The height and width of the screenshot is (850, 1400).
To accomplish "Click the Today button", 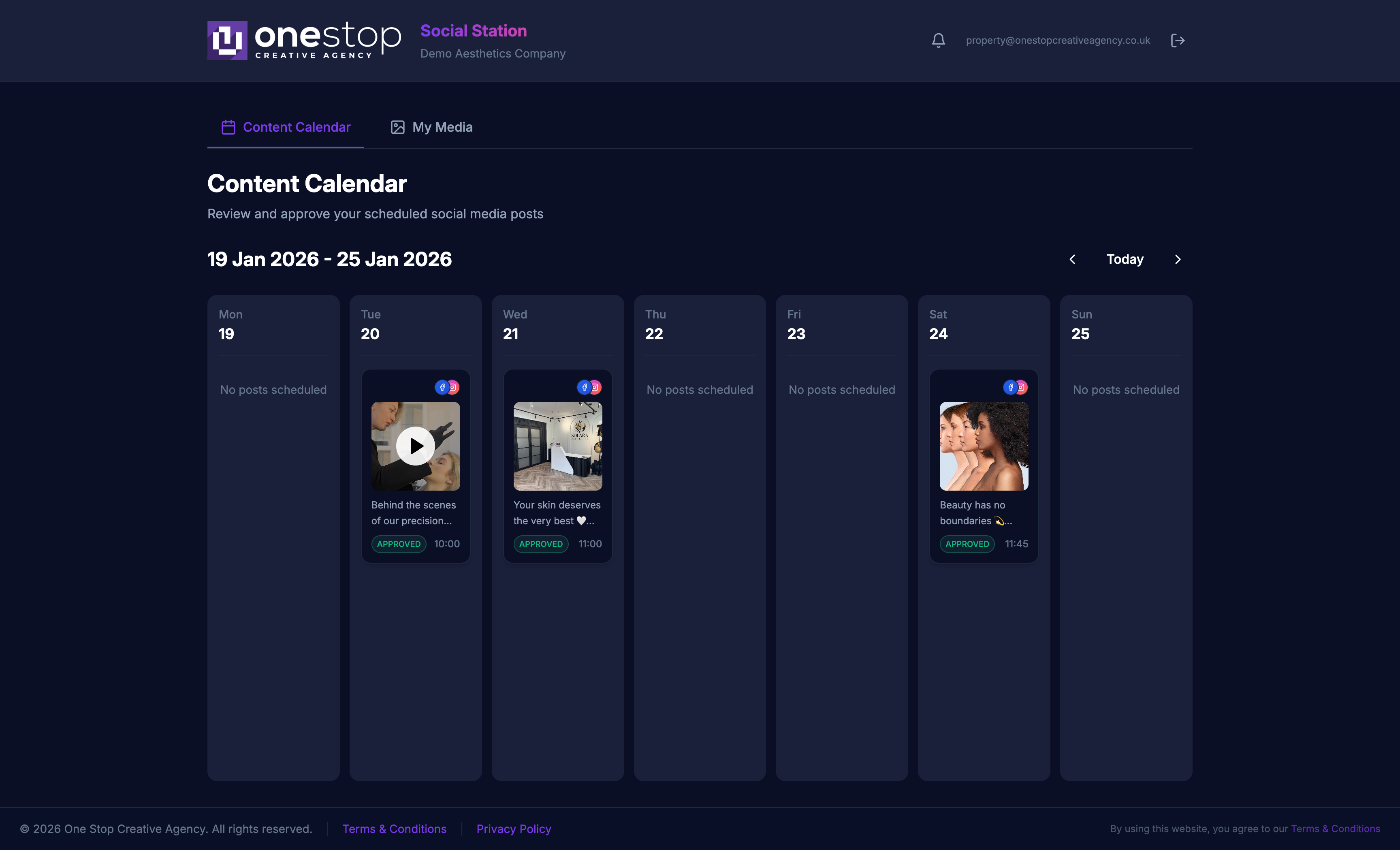I will coord(1125,259).
